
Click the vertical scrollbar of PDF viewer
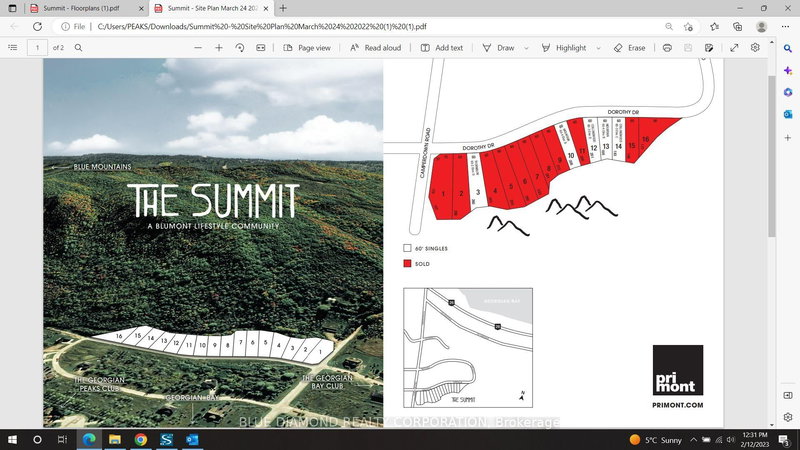pyautogui.click(x=771, y=200)
